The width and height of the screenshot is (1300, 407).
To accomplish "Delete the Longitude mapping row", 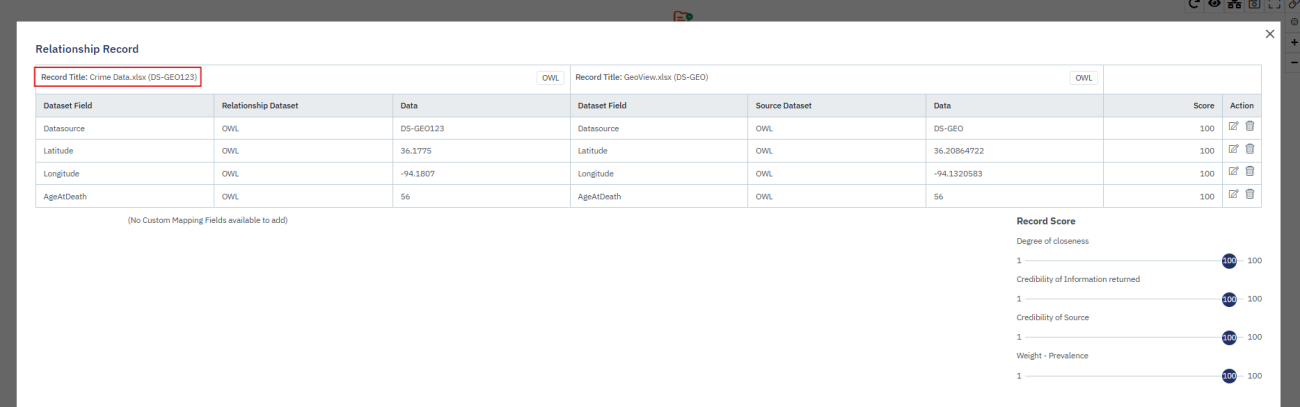I will click(1249, 173).
